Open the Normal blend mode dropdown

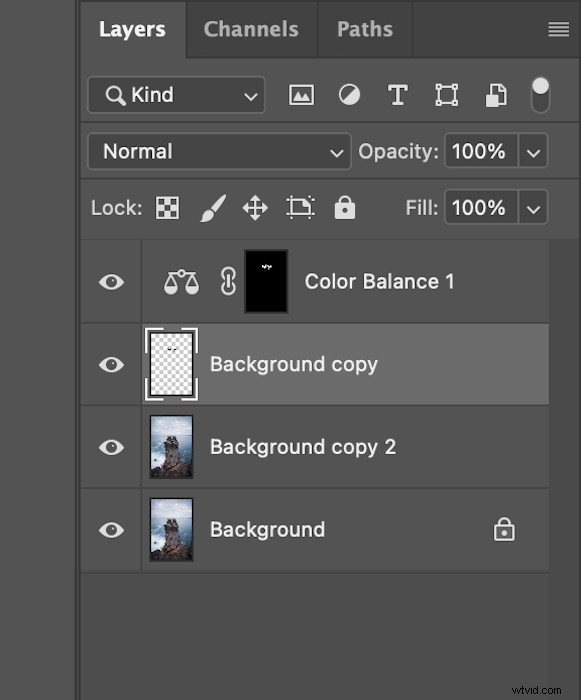coord(219,151)
